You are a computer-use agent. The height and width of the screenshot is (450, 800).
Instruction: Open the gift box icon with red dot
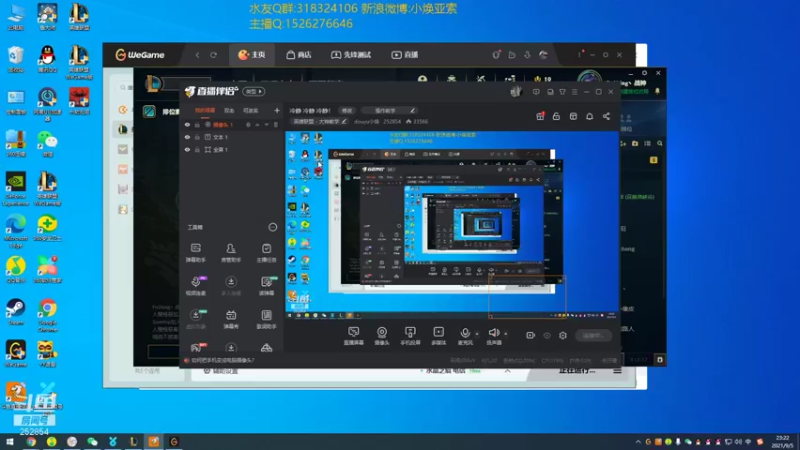[x=540, y=116]
